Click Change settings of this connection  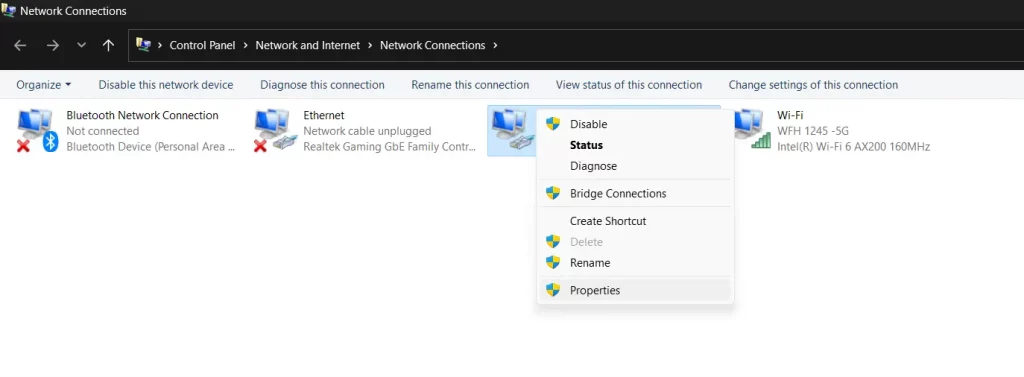pyautogui.click(x=813, y=84)
